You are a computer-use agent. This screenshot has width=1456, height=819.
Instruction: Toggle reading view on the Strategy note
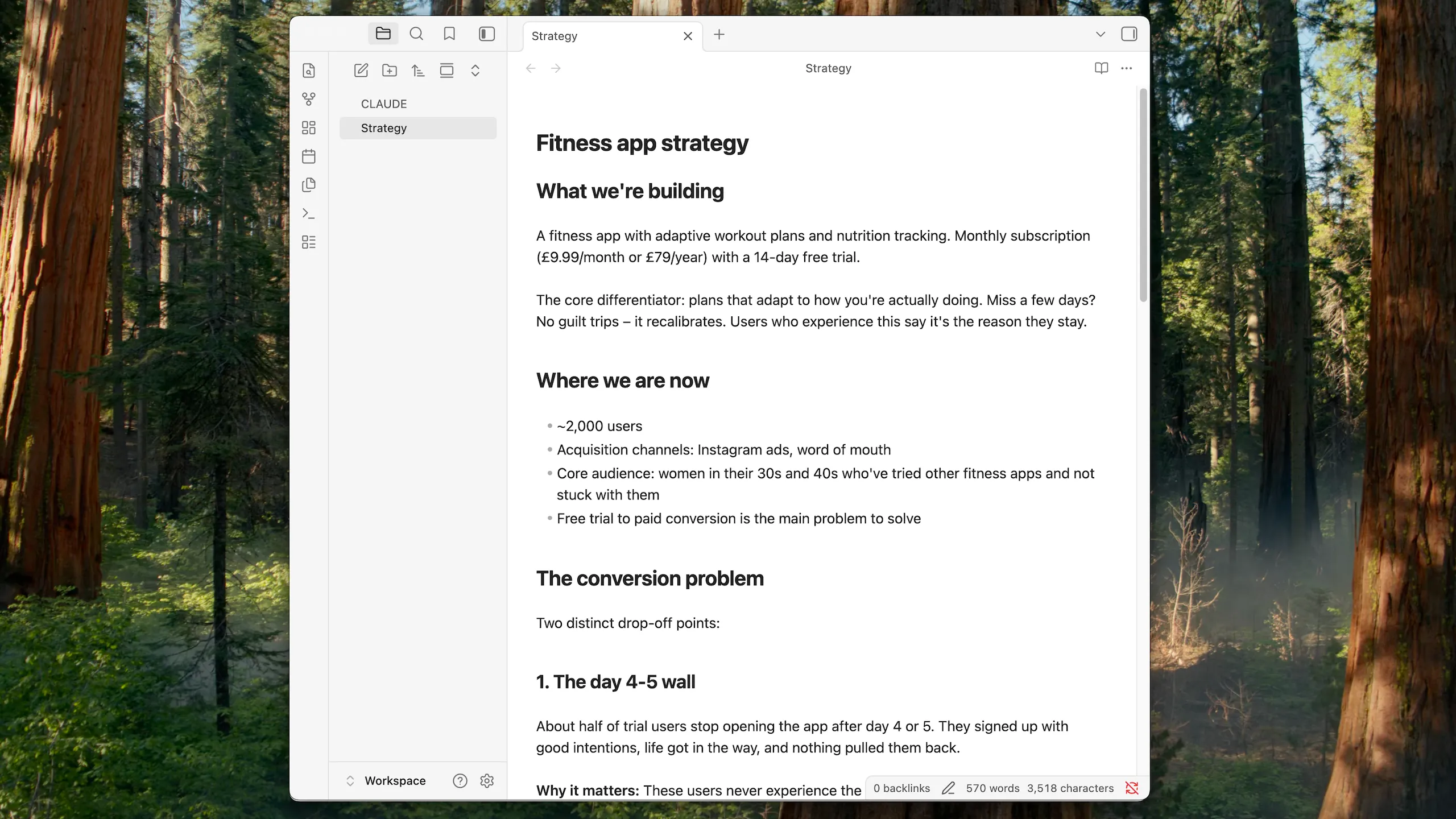1101,68
